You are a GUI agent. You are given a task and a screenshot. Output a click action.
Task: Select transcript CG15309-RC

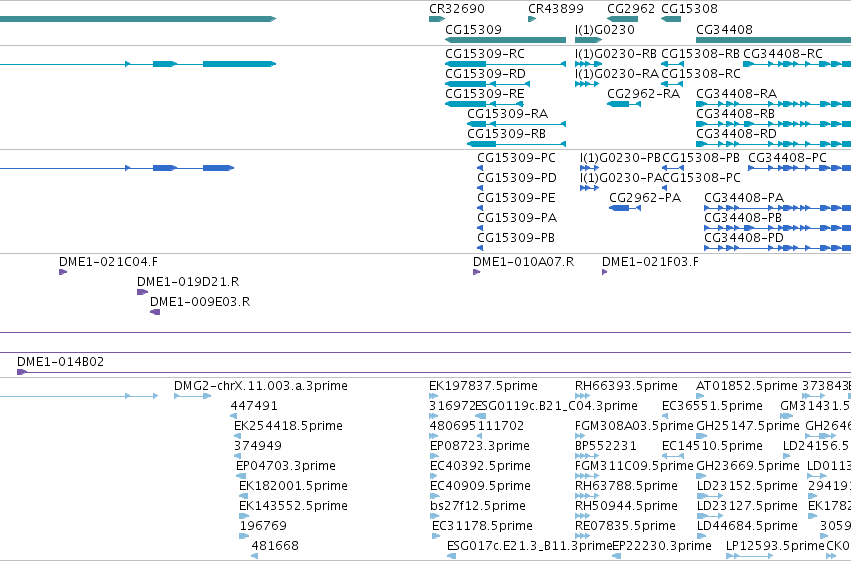tap(505, 64)
